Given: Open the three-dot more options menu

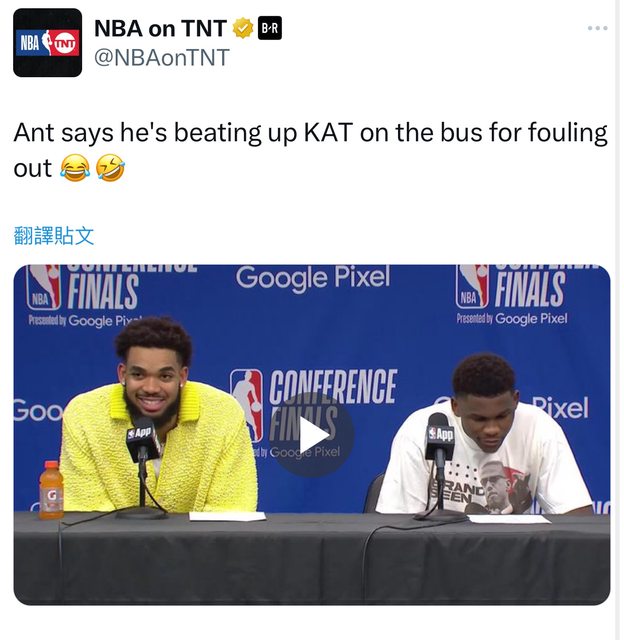Looking at the screenshot, I should pyautogui.click(x=597, y=28).
